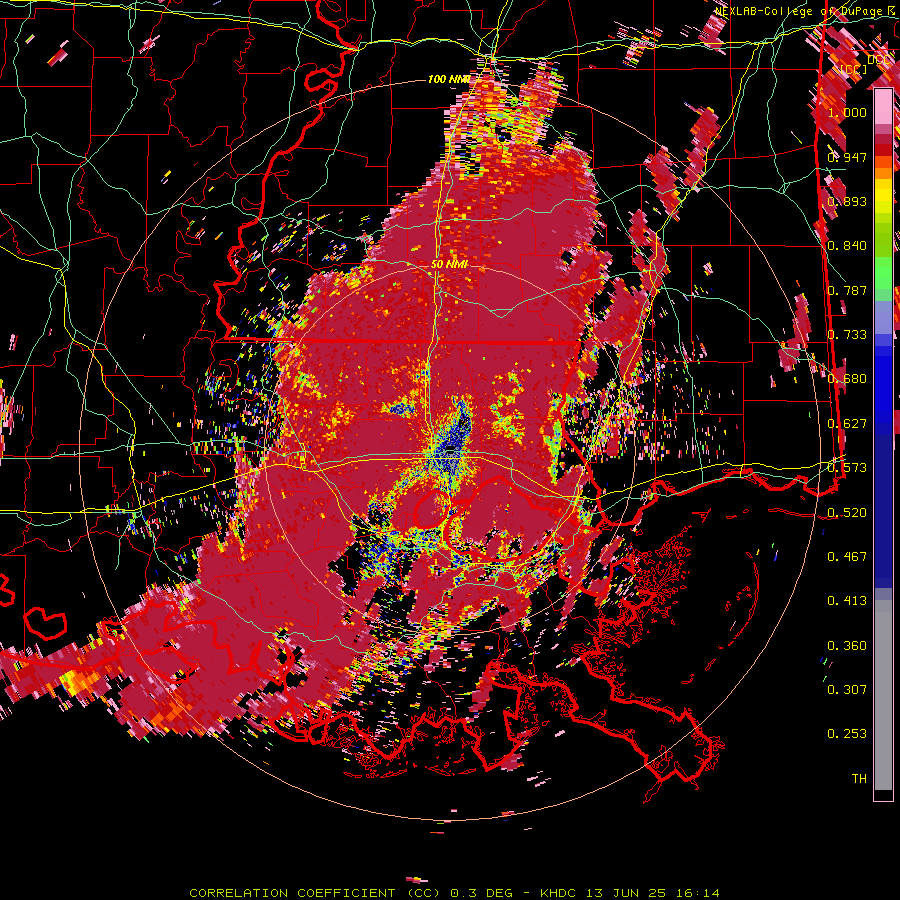The width and height of the screenshot is (900, 900).
Task: Select the 0.627 scale value
Action: click(x=847, y=424)
